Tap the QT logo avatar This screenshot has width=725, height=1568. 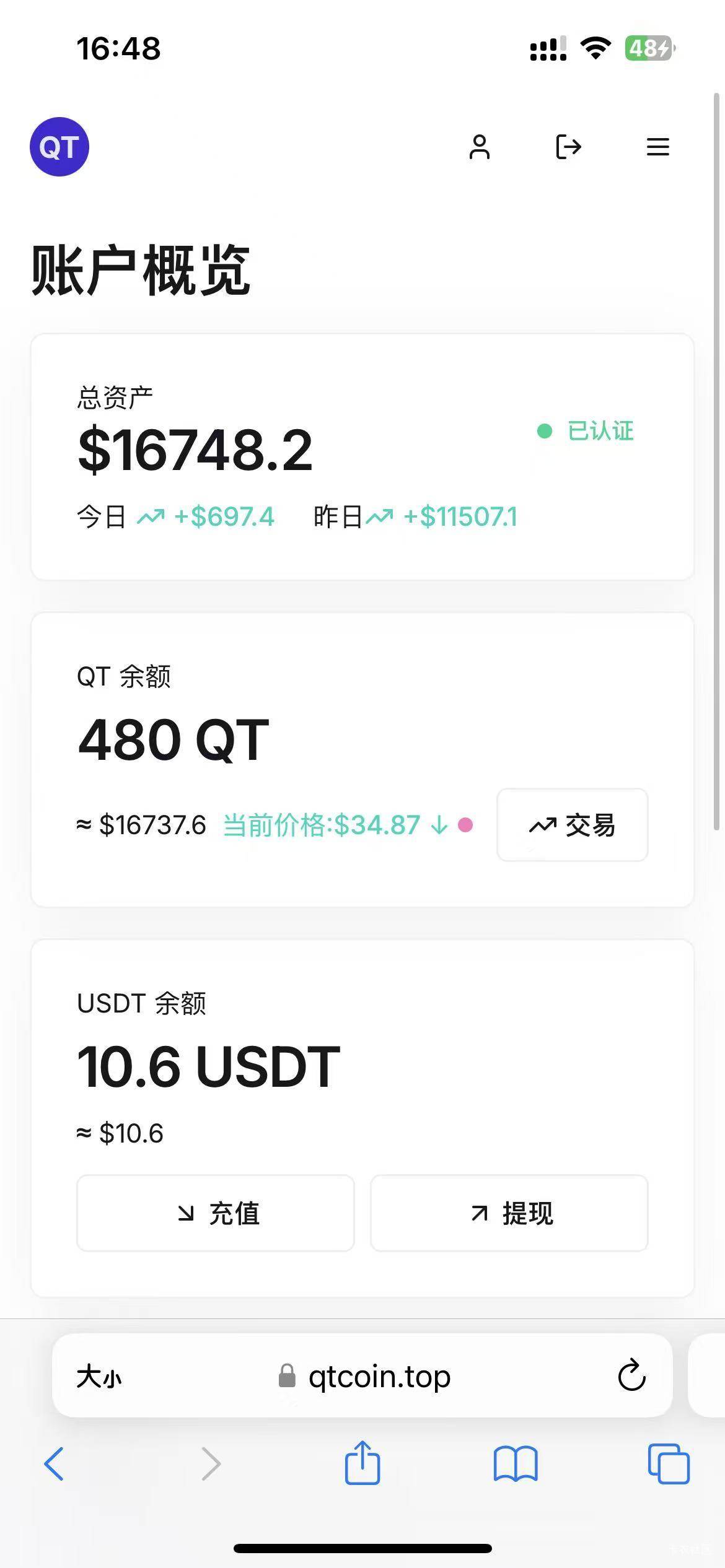point(59,147)
